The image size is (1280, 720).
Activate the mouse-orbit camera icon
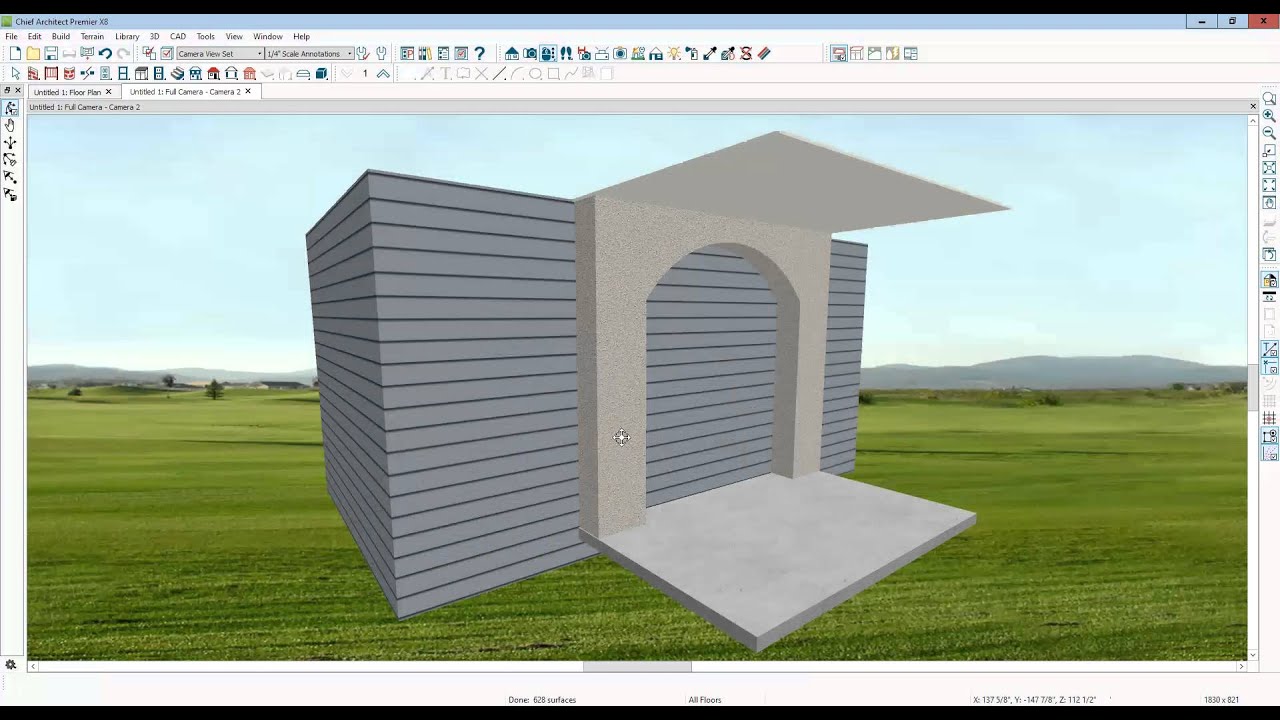[548, 53]
